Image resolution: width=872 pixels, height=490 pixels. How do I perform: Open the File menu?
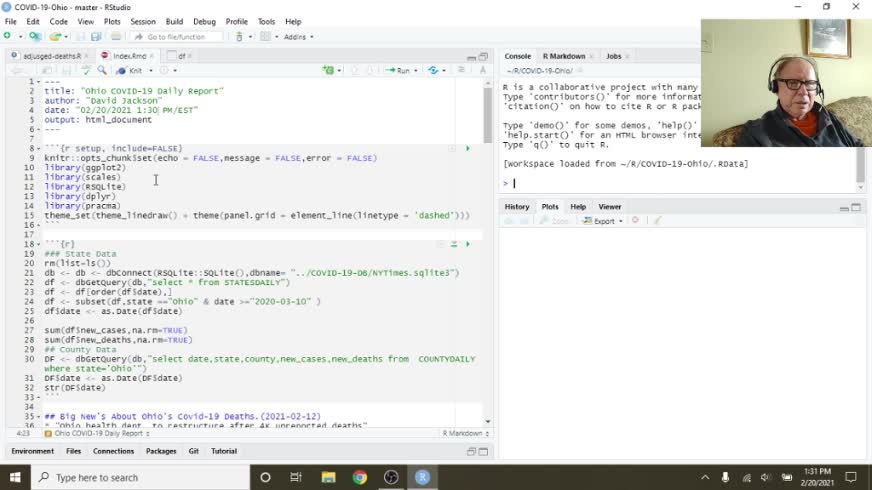point(11,22)
